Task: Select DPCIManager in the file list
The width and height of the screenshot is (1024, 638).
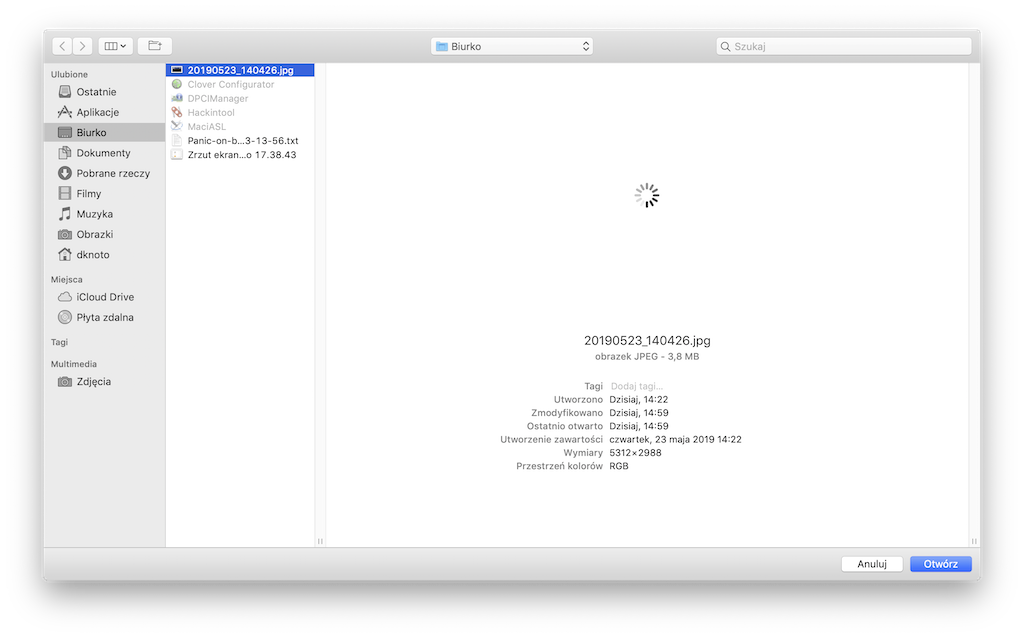Action: (240, 99)
